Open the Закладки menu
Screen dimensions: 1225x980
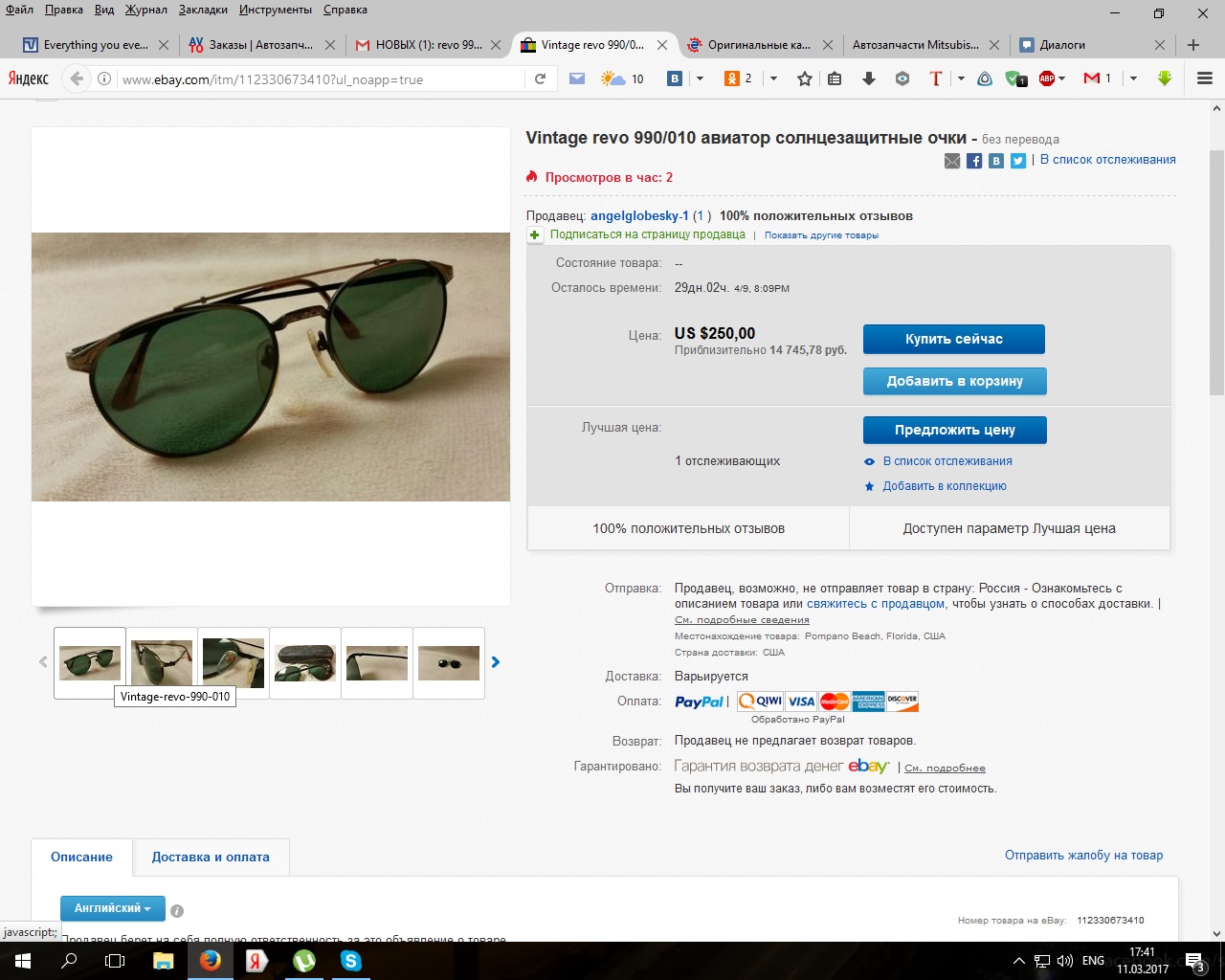(x=203, y=10)
